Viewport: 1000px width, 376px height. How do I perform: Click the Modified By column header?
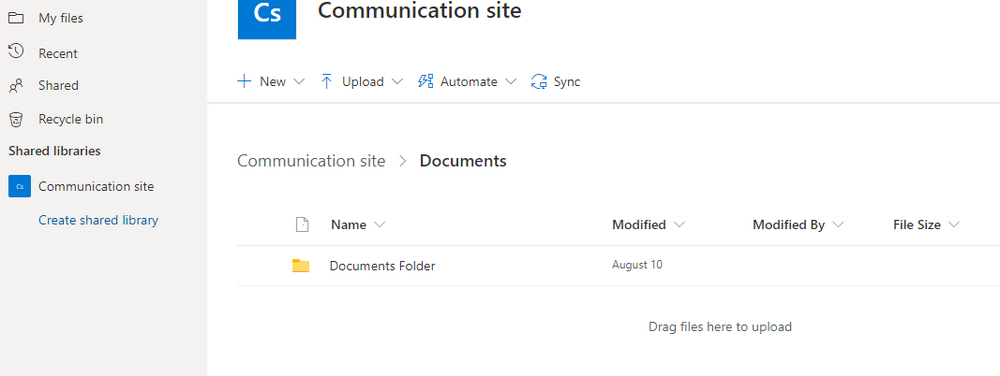pos(789,225)
